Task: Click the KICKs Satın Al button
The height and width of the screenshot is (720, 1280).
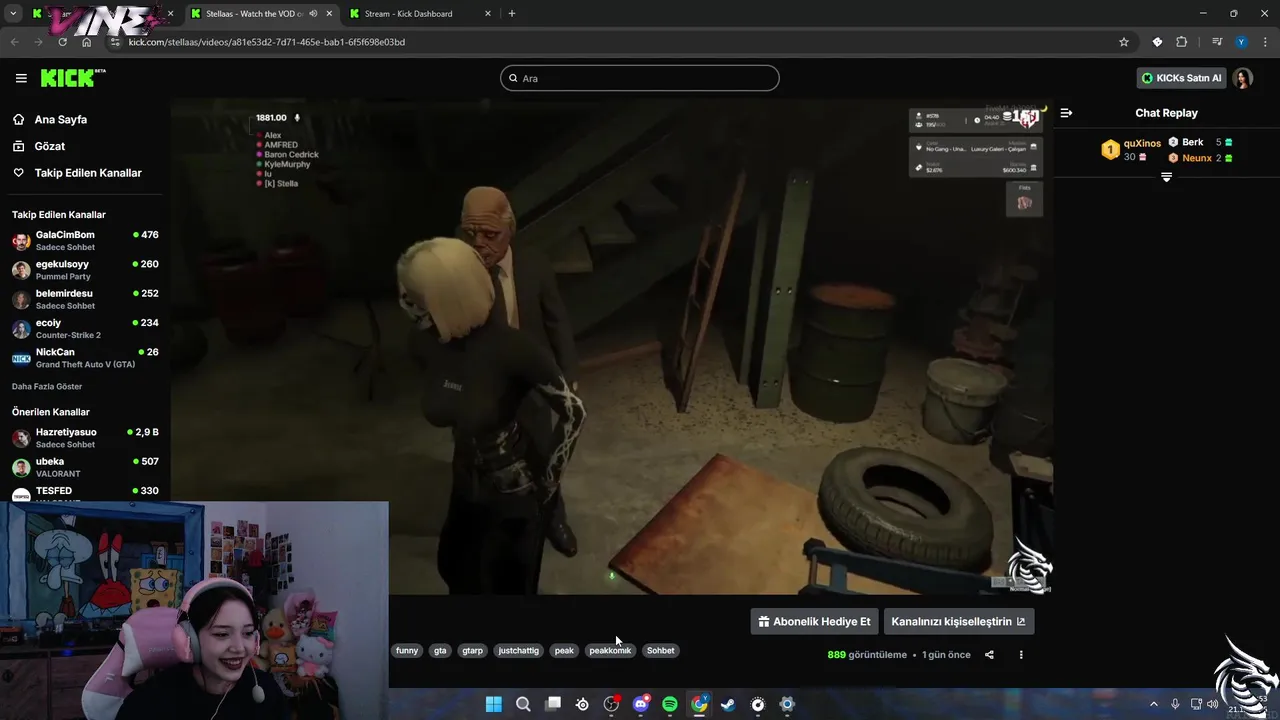Action: click(1181, 78)
